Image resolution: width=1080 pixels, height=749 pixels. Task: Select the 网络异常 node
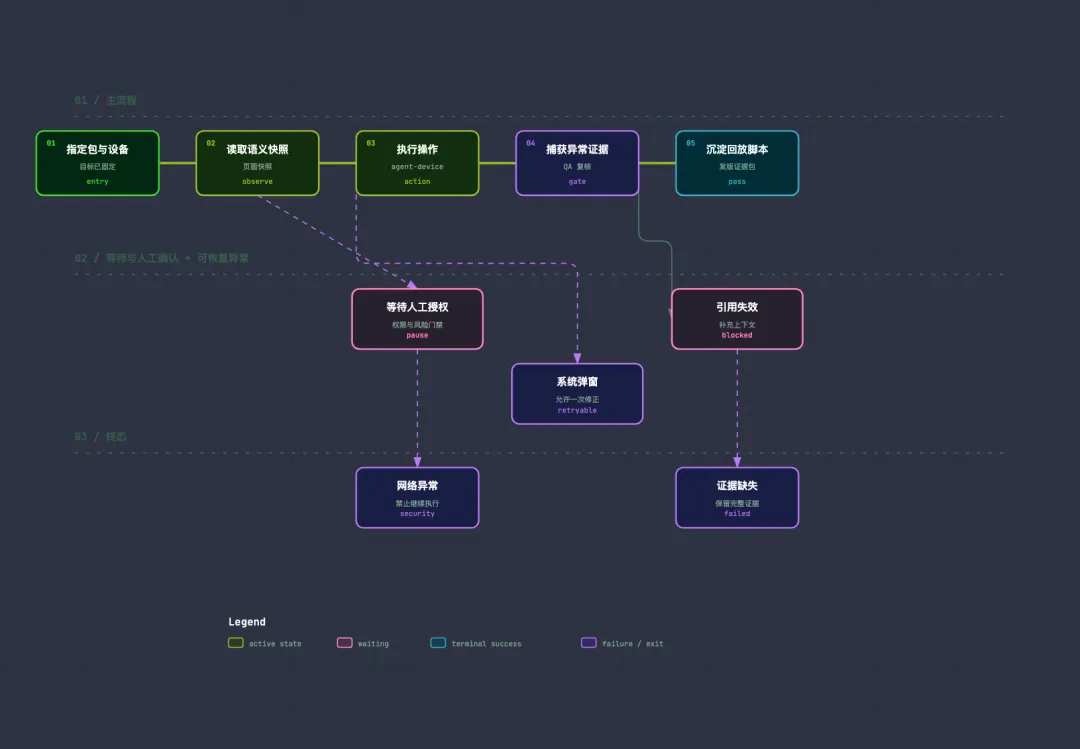tap(417, 497)
